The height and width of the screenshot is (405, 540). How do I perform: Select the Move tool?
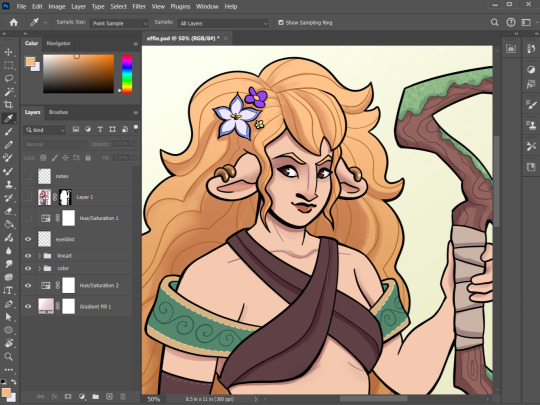pos(9,52)
